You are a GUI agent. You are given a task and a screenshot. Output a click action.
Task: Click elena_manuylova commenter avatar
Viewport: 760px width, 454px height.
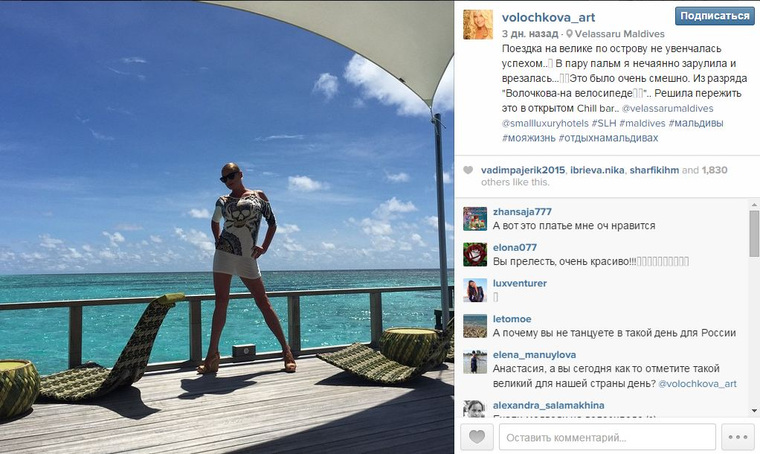475,362
